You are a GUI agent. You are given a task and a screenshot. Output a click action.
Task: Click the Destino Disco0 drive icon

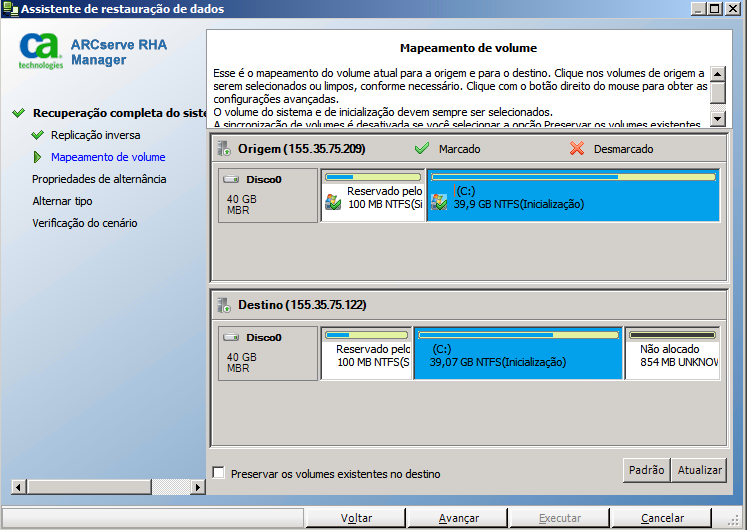click(231, 337)
